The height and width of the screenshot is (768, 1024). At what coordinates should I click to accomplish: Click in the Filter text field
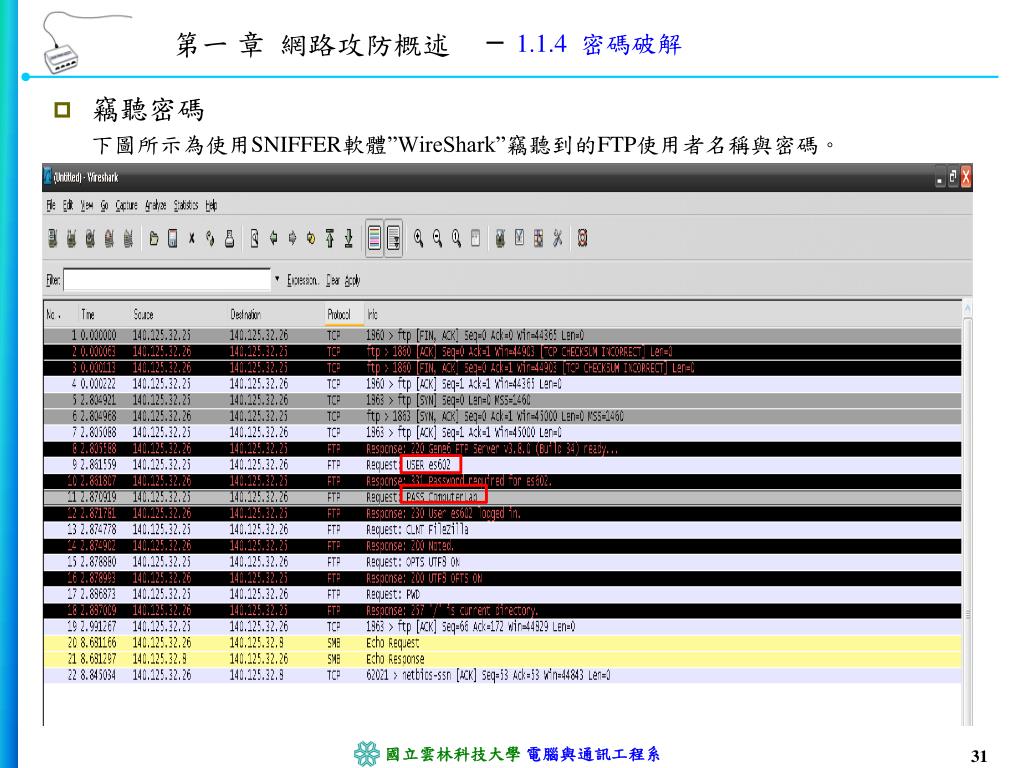point(167,280)
